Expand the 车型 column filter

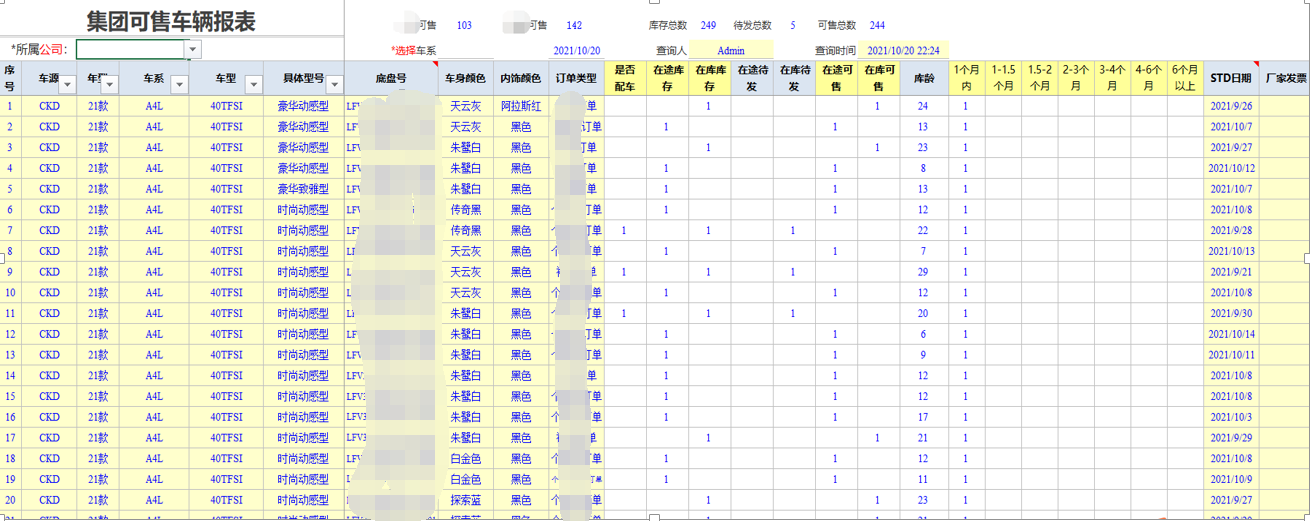(x=253, y=85)
